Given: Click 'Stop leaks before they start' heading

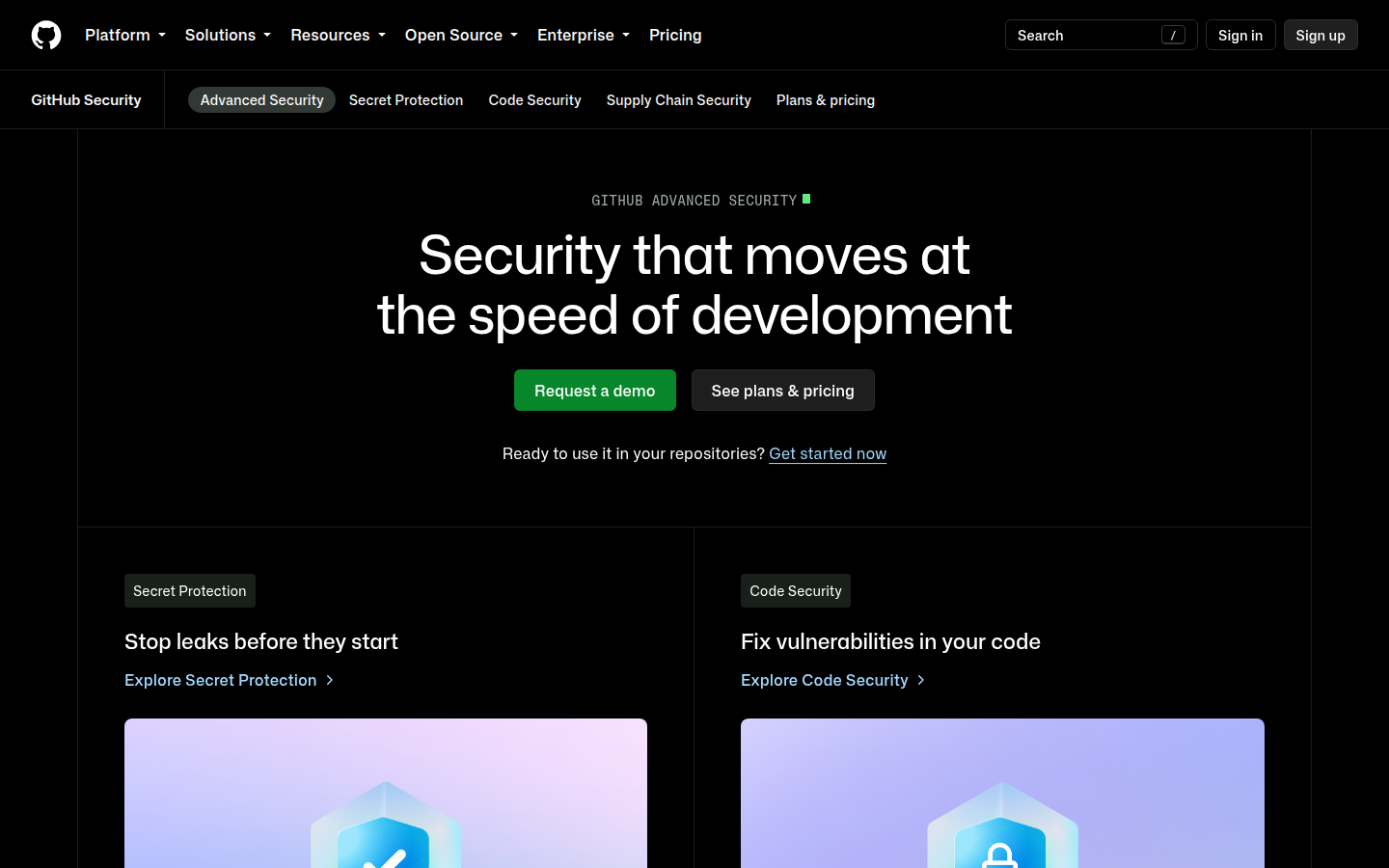Looking at the screenshot, I should [261, 641].
